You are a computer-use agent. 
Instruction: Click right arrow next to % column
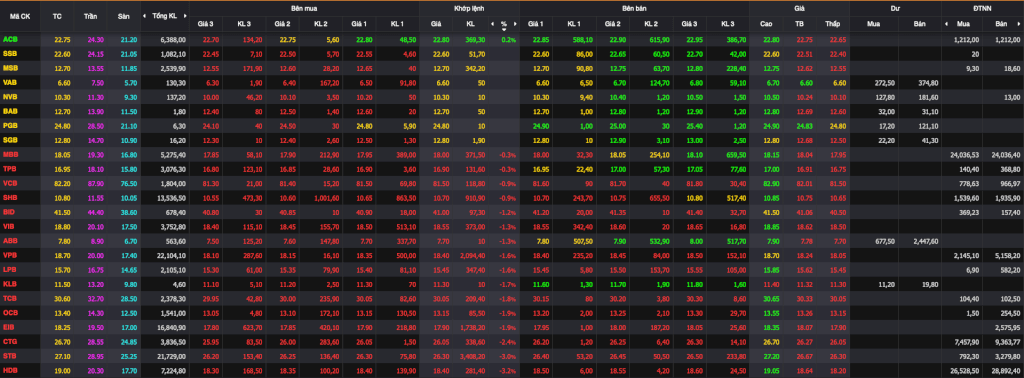515,24
